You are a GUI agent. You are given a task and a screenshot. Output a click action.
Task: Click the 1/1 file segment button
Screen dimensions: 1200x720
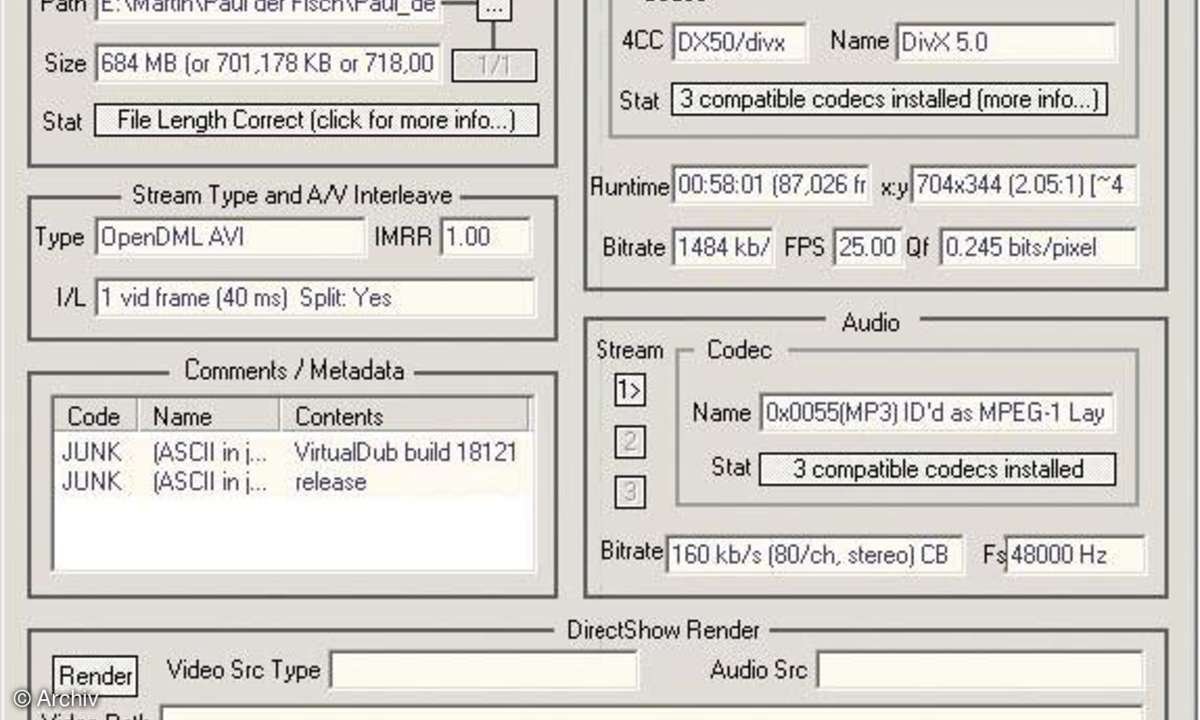(x=494, y=65)
